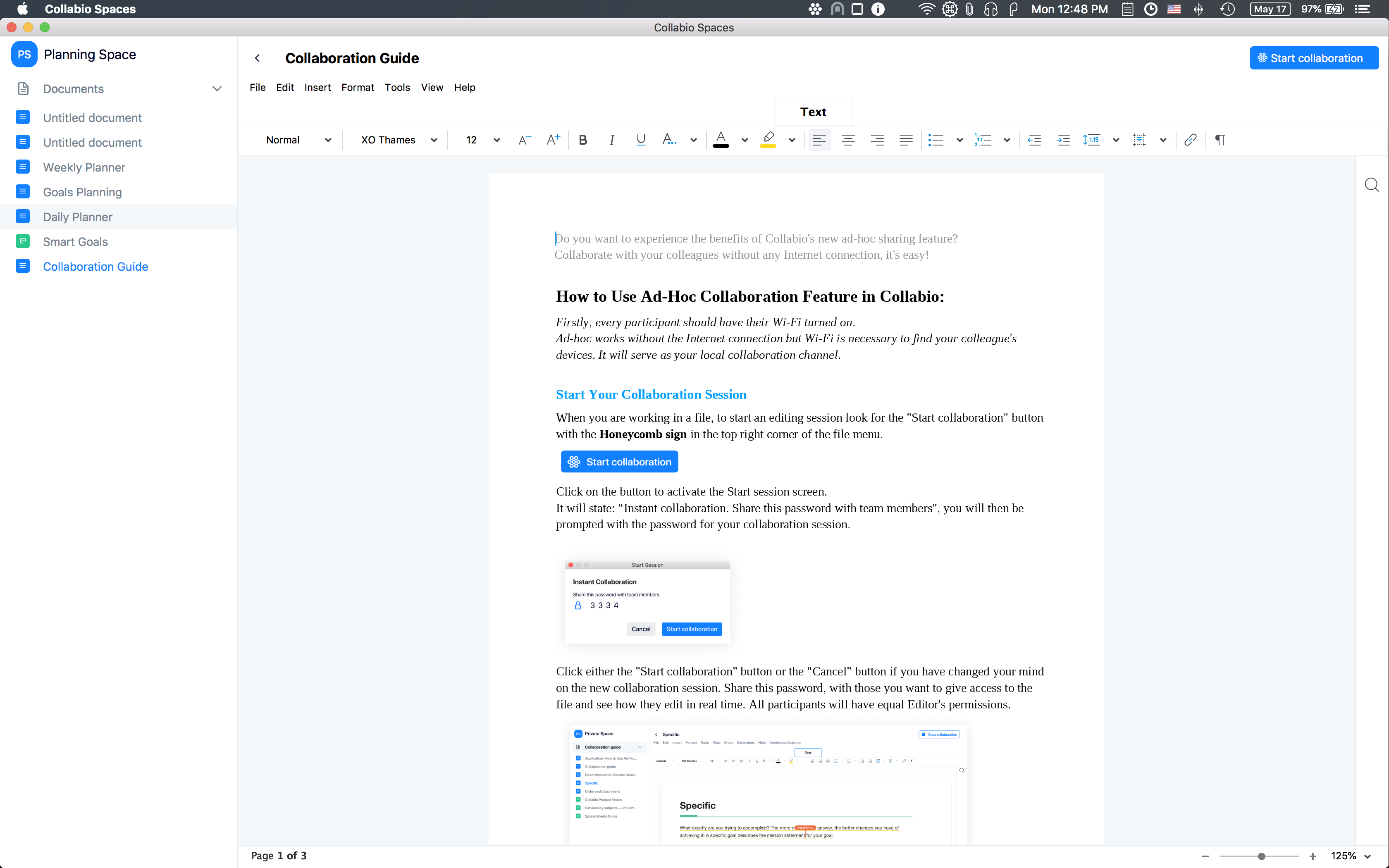The image size is (1389, 868).
Task: Open the Weekly Planner document
Action: pos(84,167)
